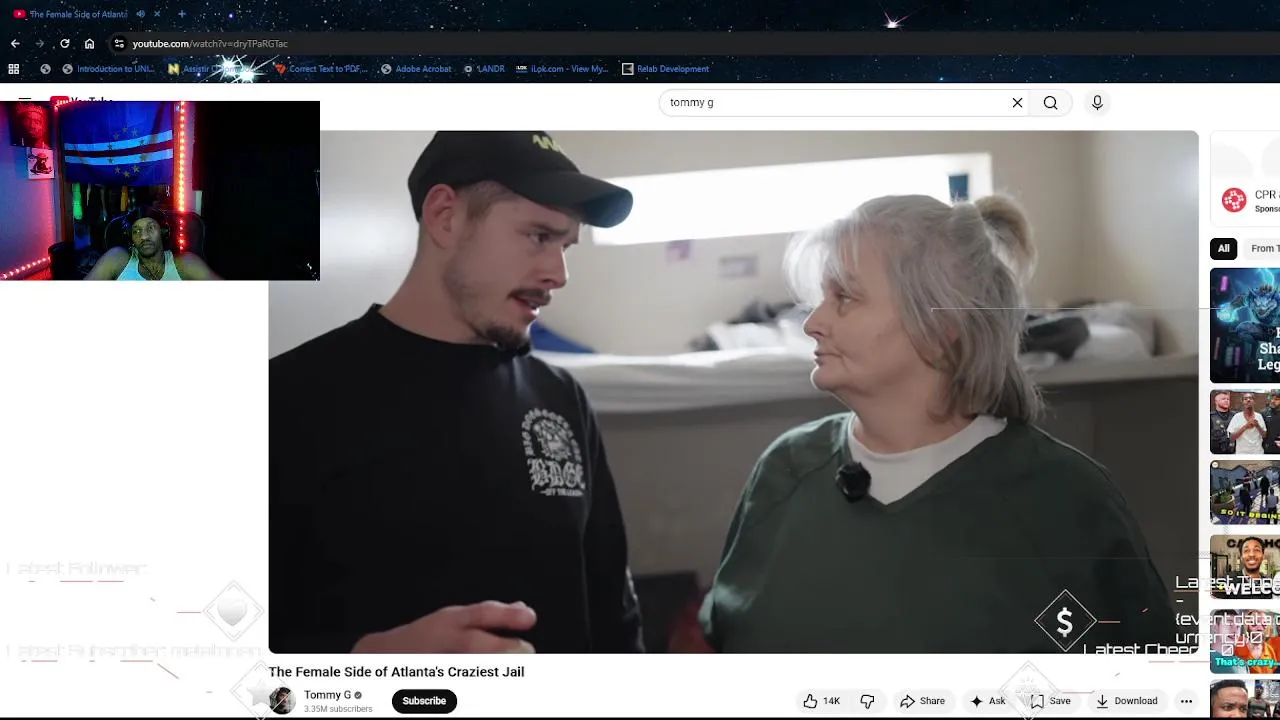
Task: Open site information icon beside URL
Action: pos(119,44)
